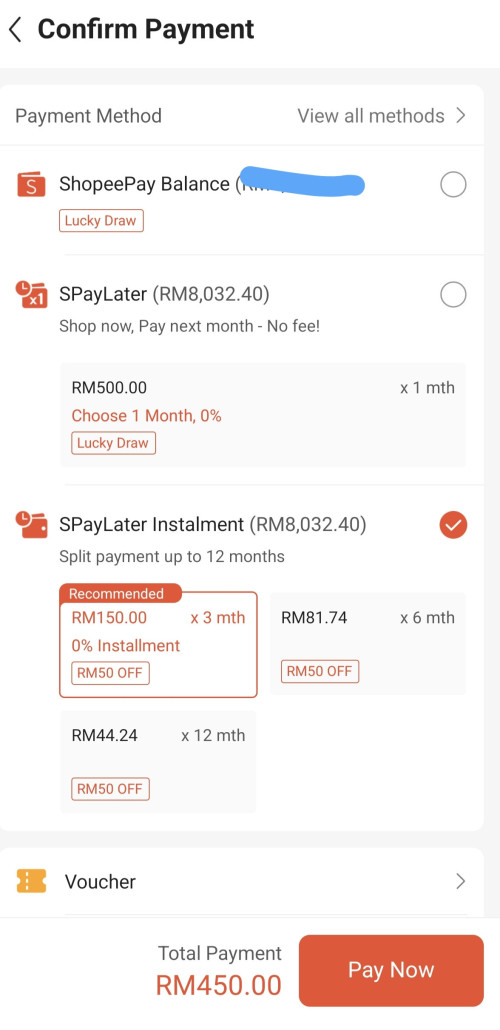The image size is (500, 1030).
Task: Select the recommended RM150.00 x 3 mth plan
Action: pyautogui.click(x=158, y=644)
